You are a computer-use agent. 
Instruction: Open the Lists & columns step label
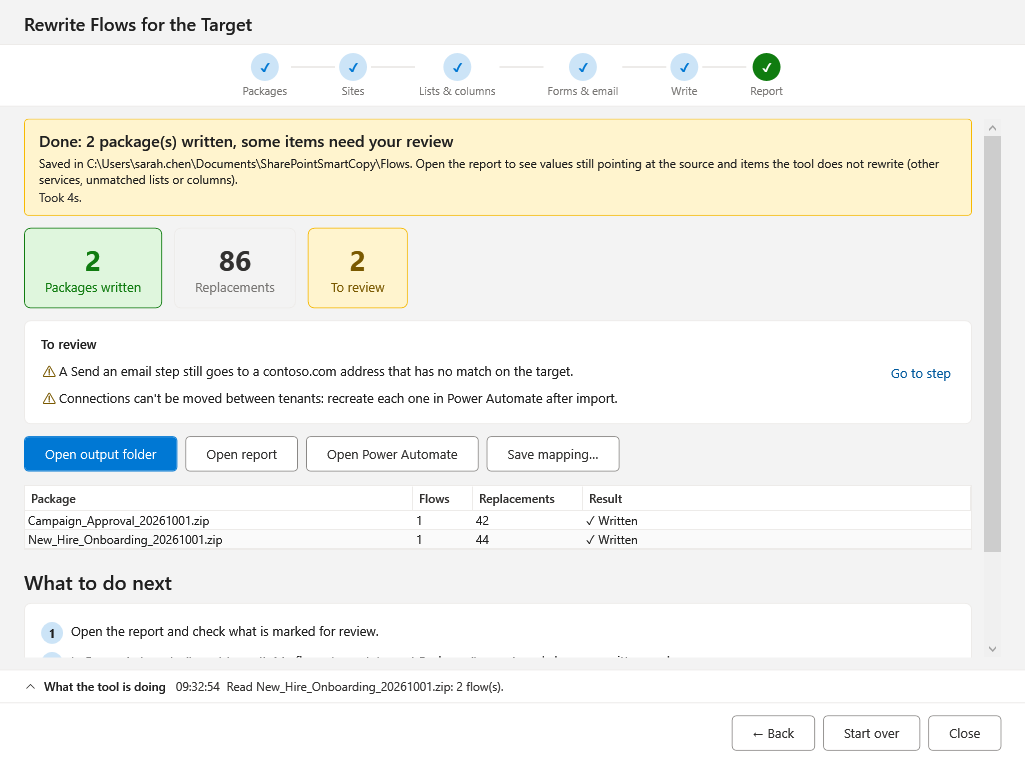click(457, 91)
